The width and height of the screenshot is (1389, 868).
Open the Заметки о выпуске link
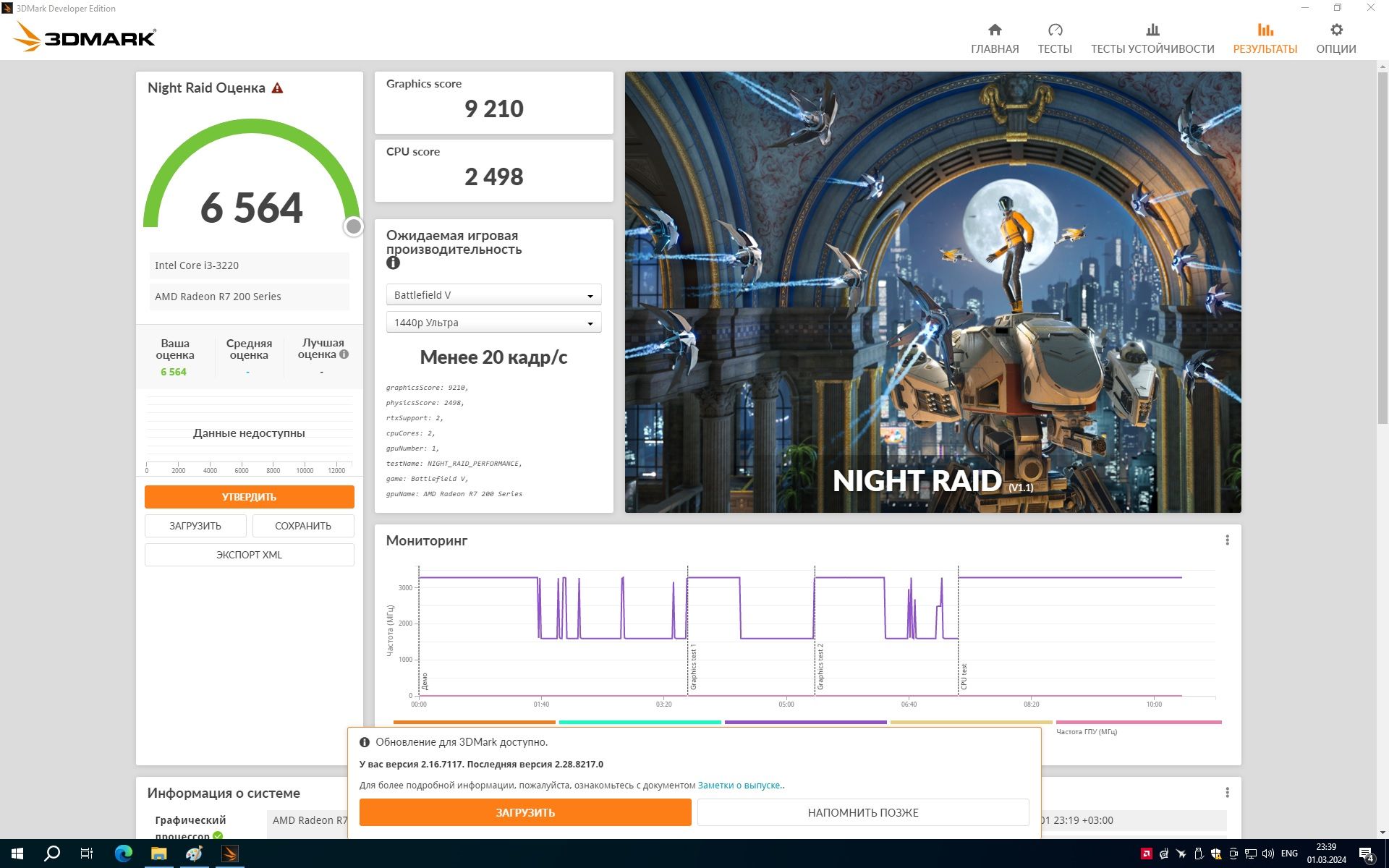739,785
